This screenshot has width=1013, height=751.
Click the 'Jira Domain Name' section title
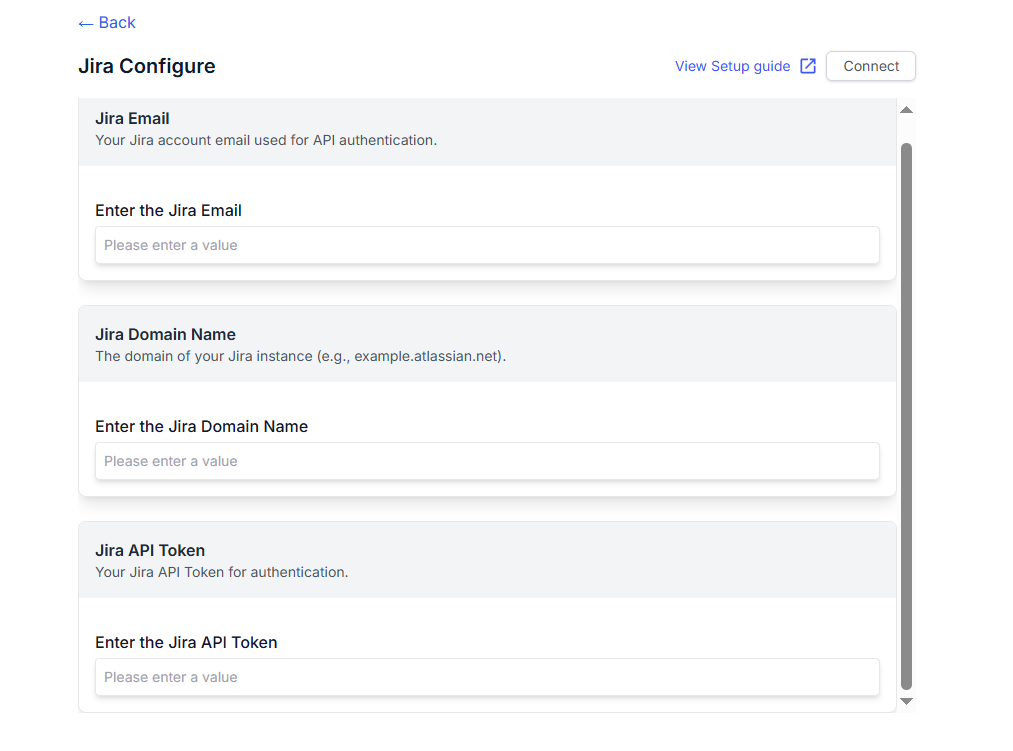165,334
